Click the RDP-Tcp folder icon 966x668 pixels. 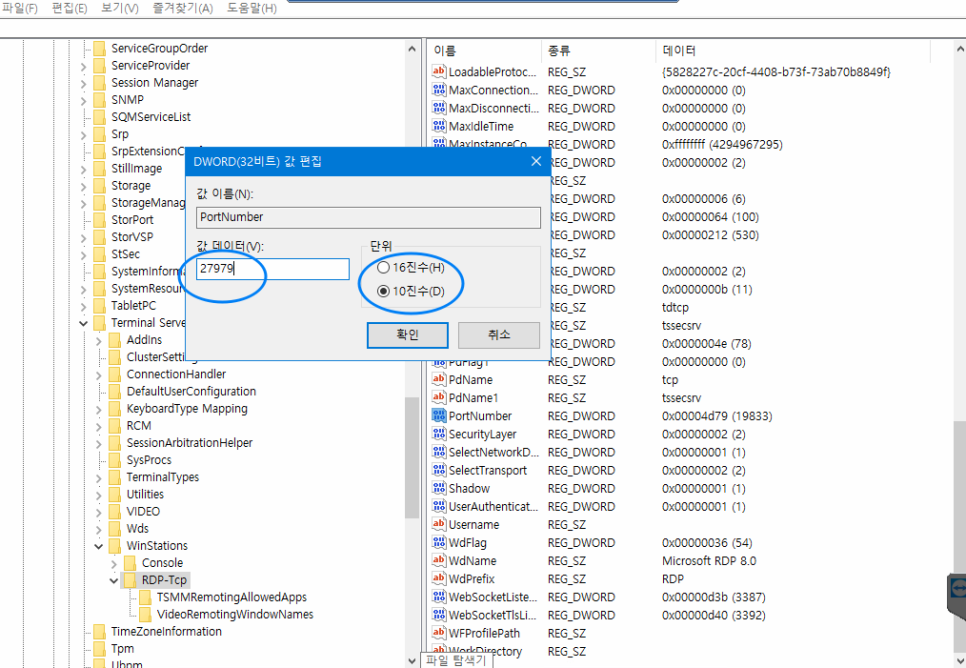(129, 580)
